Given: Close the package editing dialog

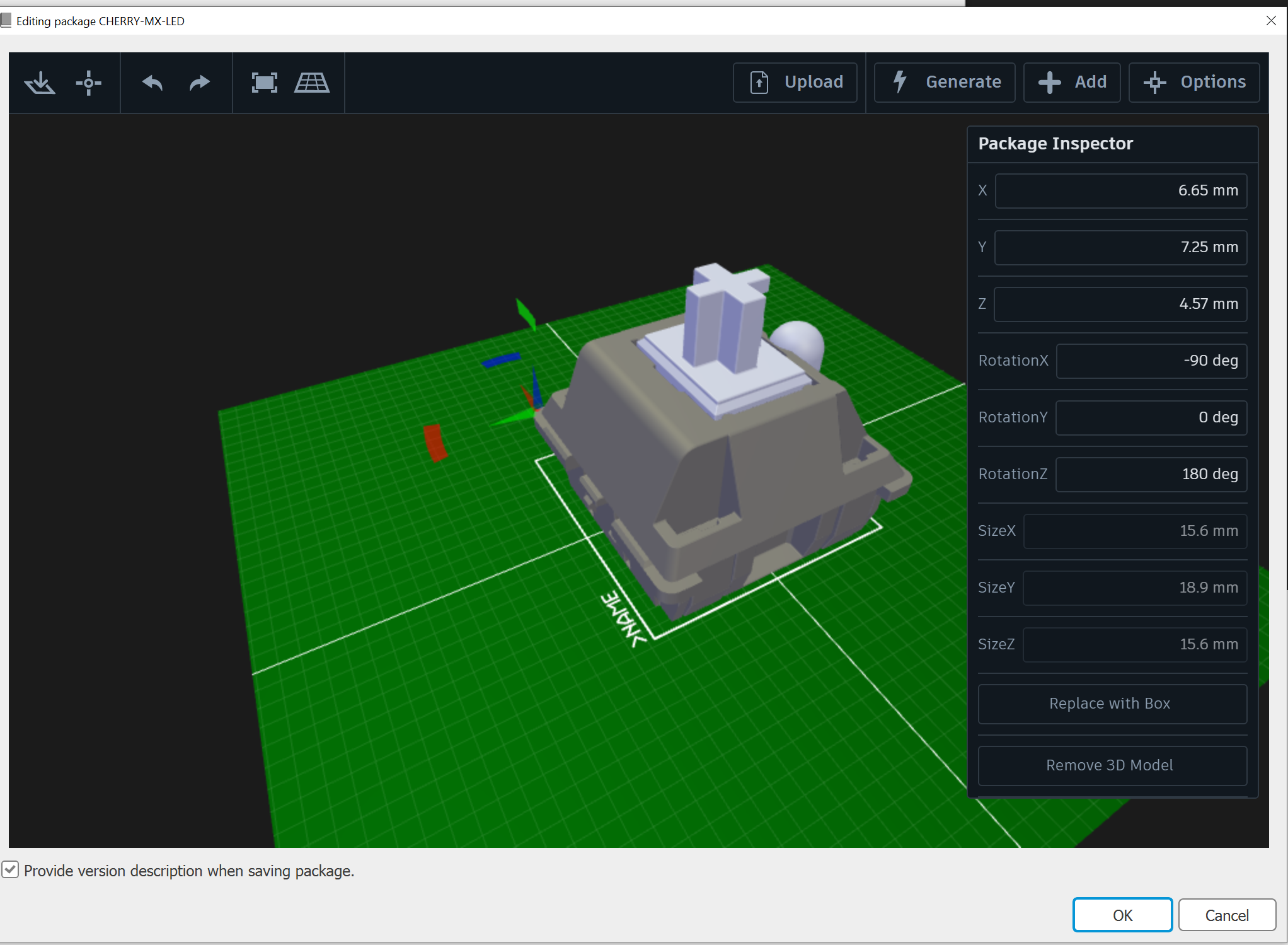Looking at the screenshot, I should (1271, 21).
